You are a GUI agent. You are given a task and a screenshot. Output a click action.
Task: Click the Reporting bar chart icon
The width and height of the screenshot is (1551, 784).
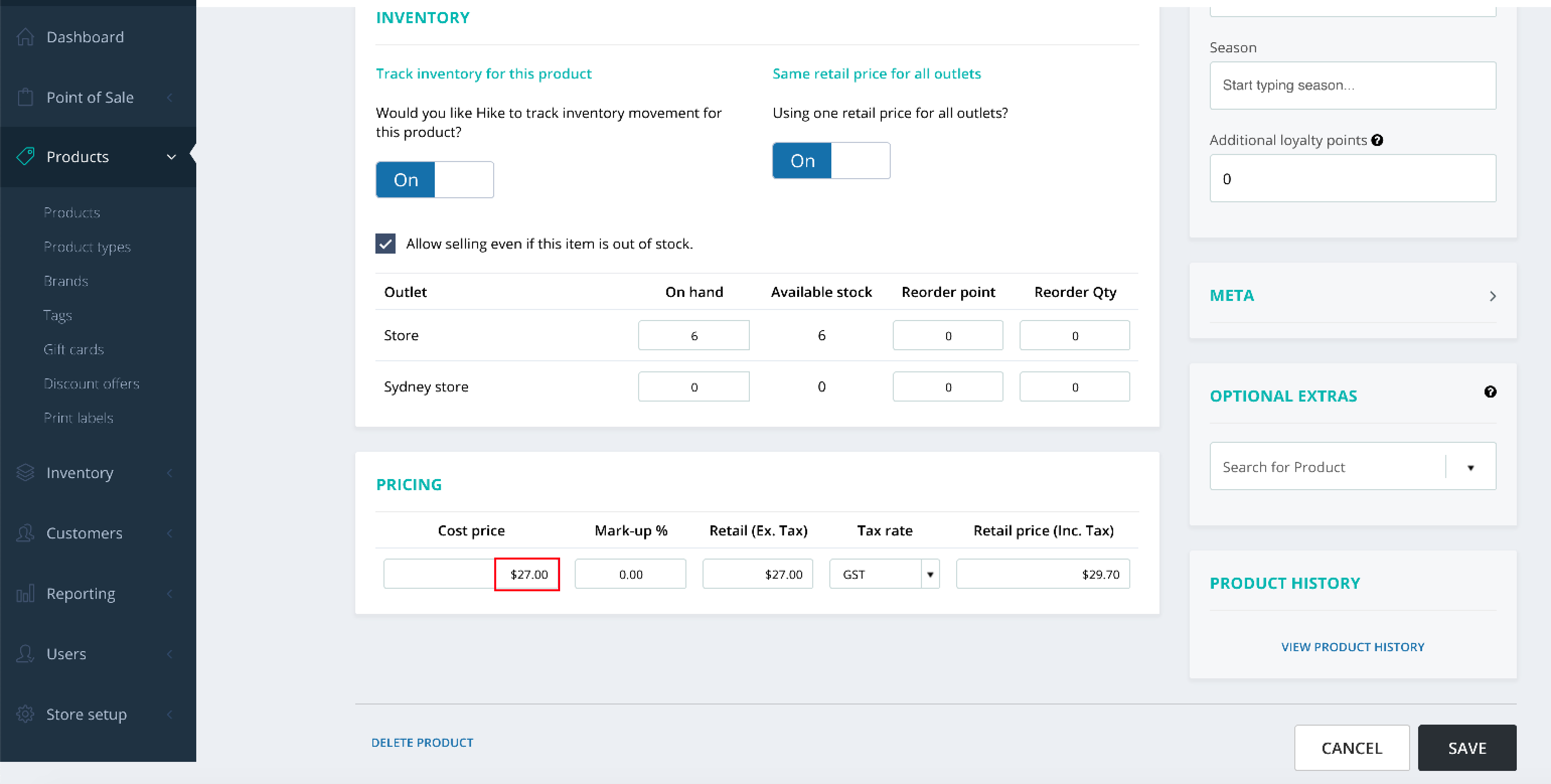pyautogui.click(x=25, y=594)
